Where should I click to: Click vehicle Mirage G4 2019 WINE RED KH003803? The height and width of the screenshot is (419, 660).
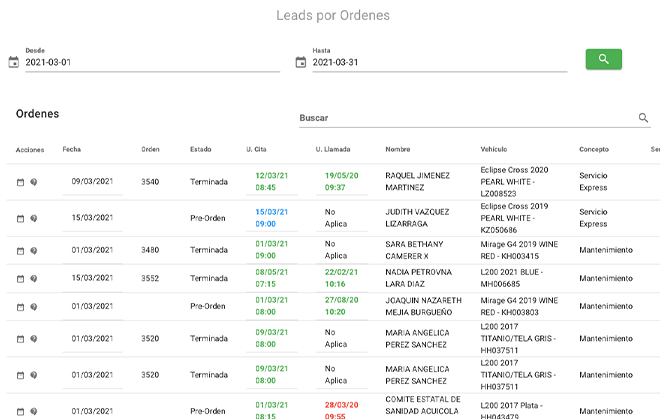coord(519,306)
